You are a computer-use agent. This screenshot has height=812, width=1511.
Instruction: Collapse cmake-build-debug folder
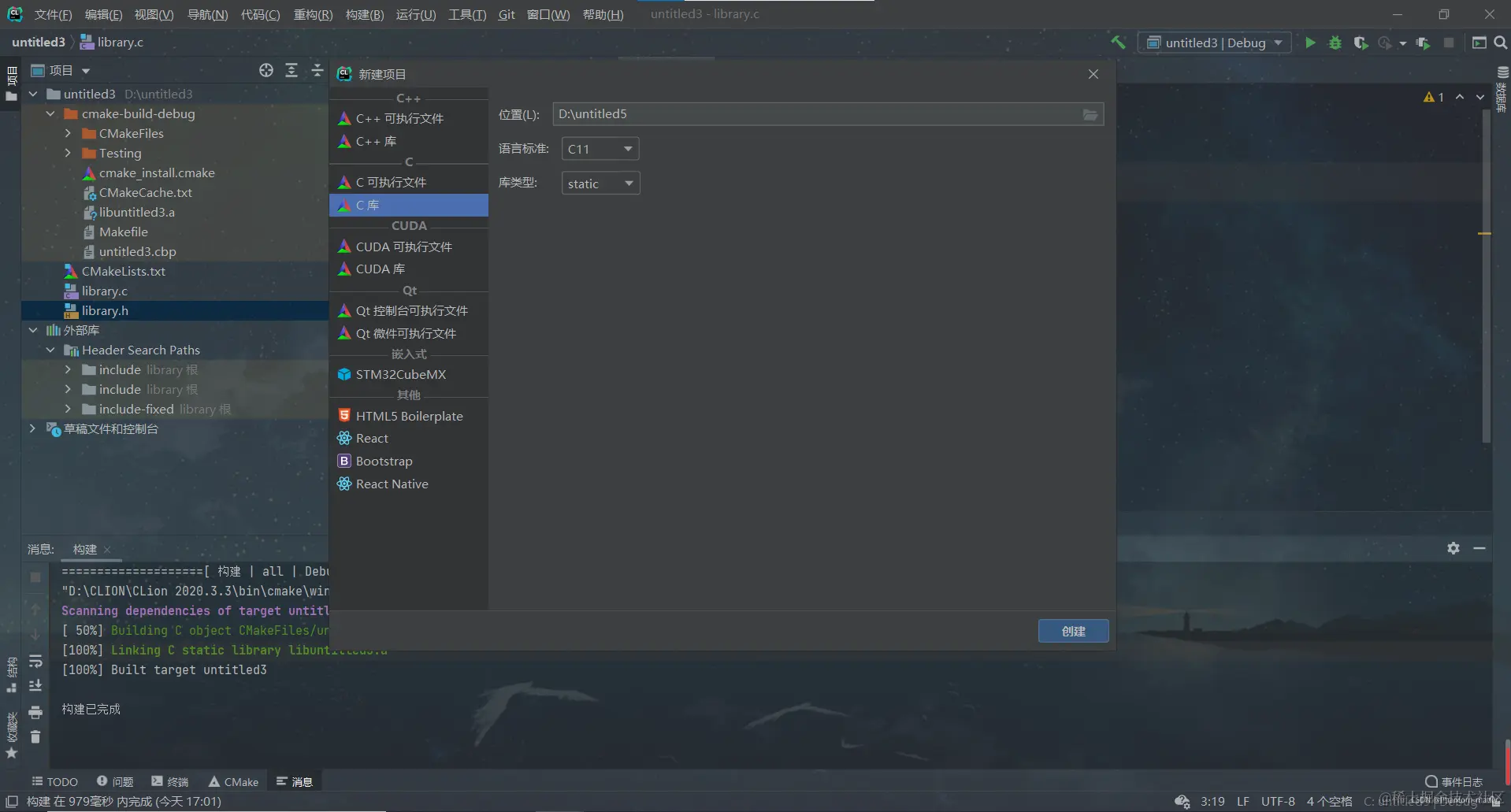click(50, 113)
